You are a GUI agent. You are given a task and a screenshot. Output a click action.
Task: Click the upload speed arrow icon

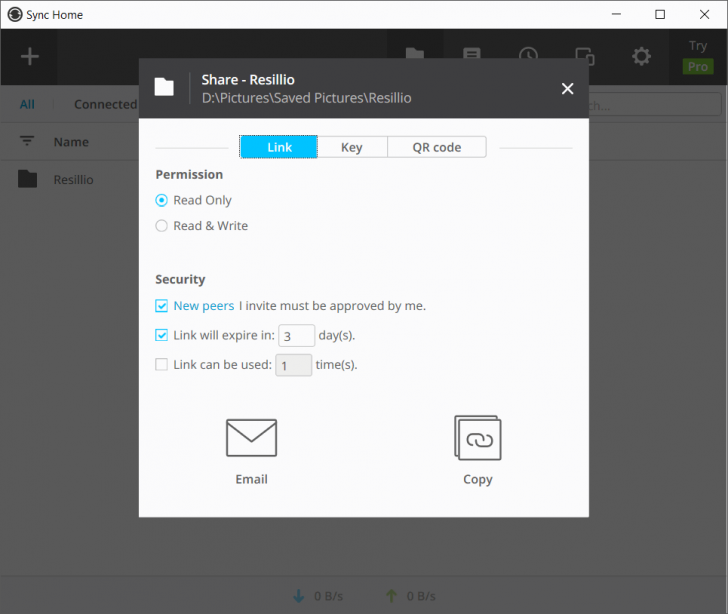[391, 595]
